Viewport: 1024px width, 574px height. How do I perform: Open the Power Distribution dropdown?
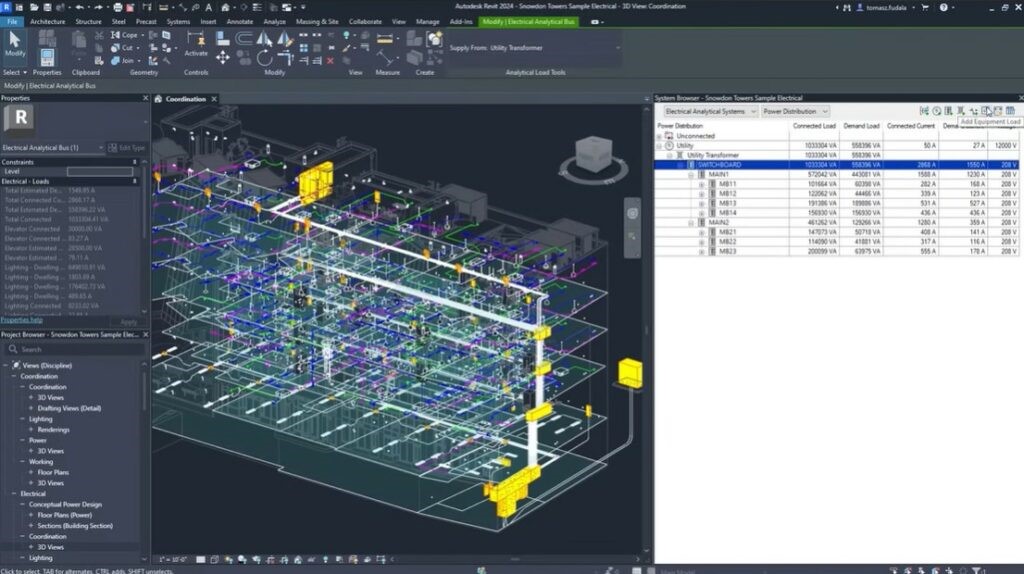795,112
